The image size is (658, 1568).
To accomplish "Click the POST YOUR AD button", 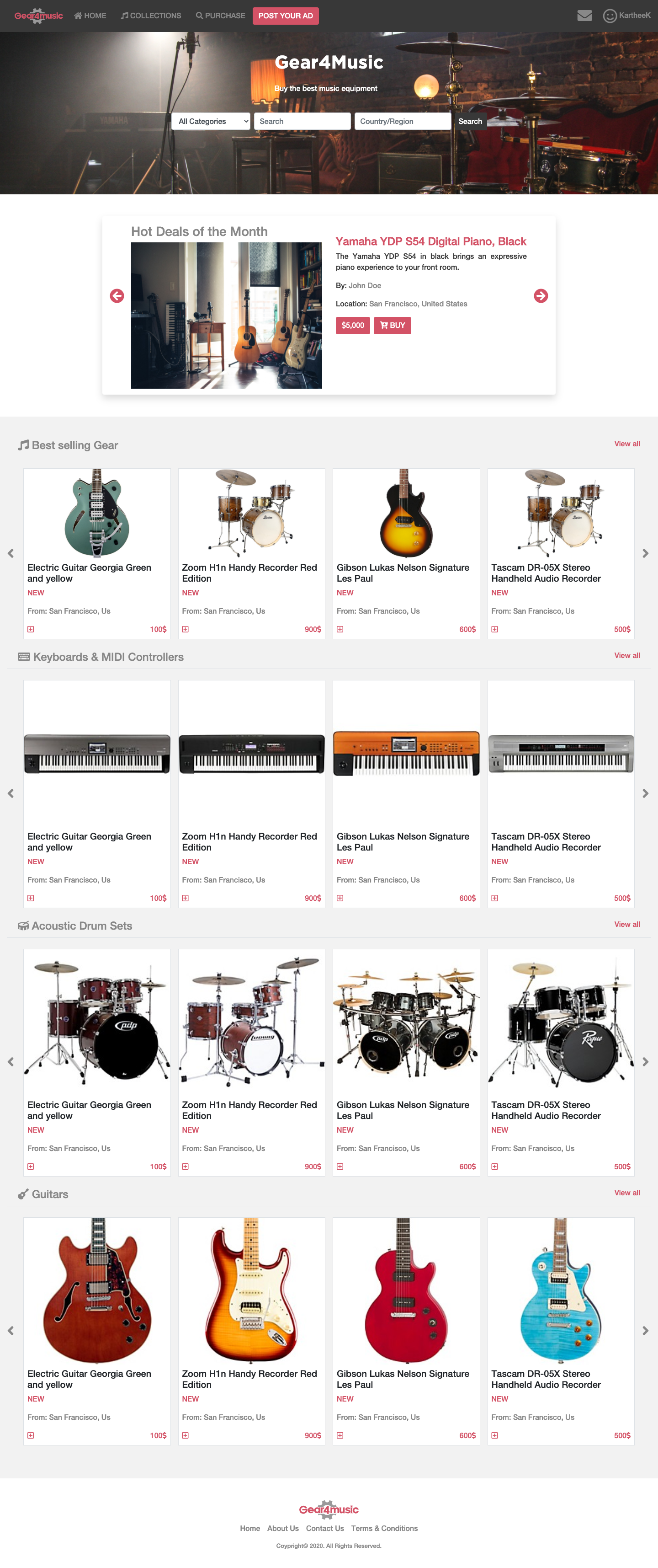I will [x=285, y=16].
